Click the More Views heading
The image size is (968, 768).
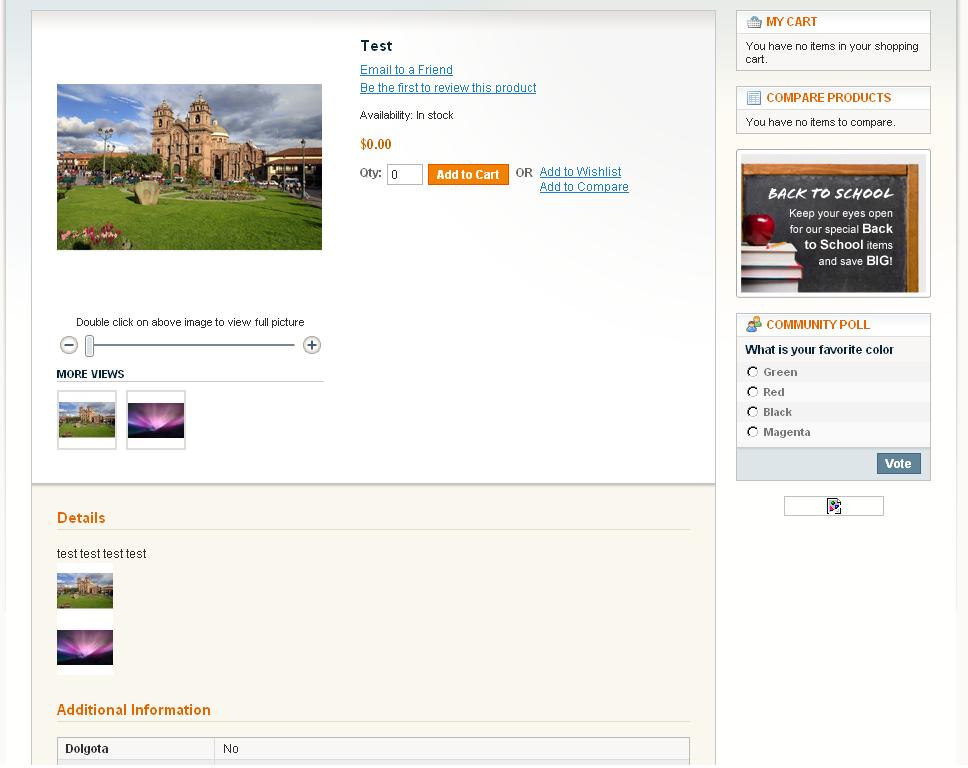pos(90,374)
